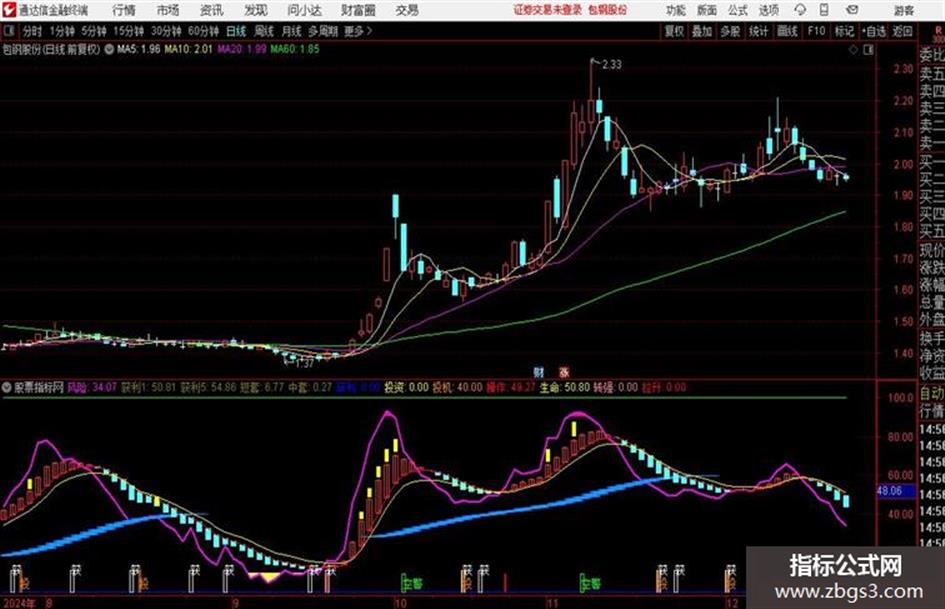This screenshot has width=945, height=609.
Task: Click the 投机: 40.00 indicator value
Action: [457, 388]
